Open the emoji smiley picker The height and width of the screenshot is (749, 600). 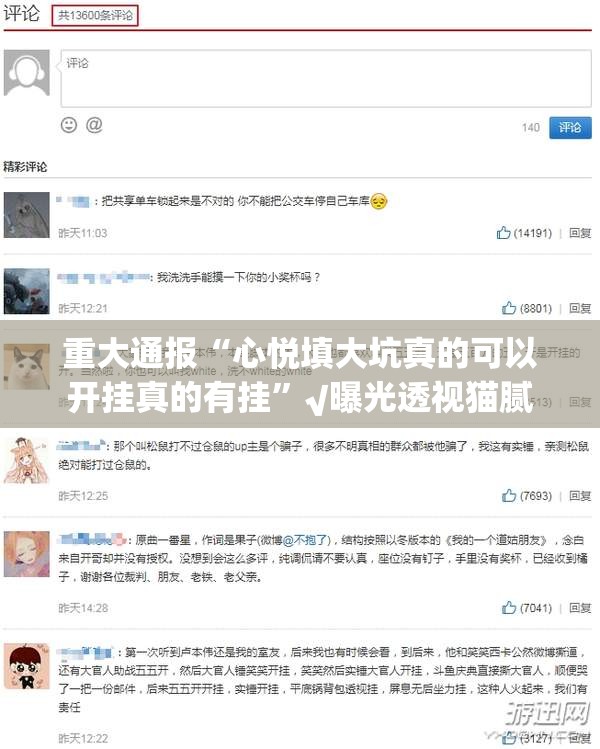click(69, 125)
